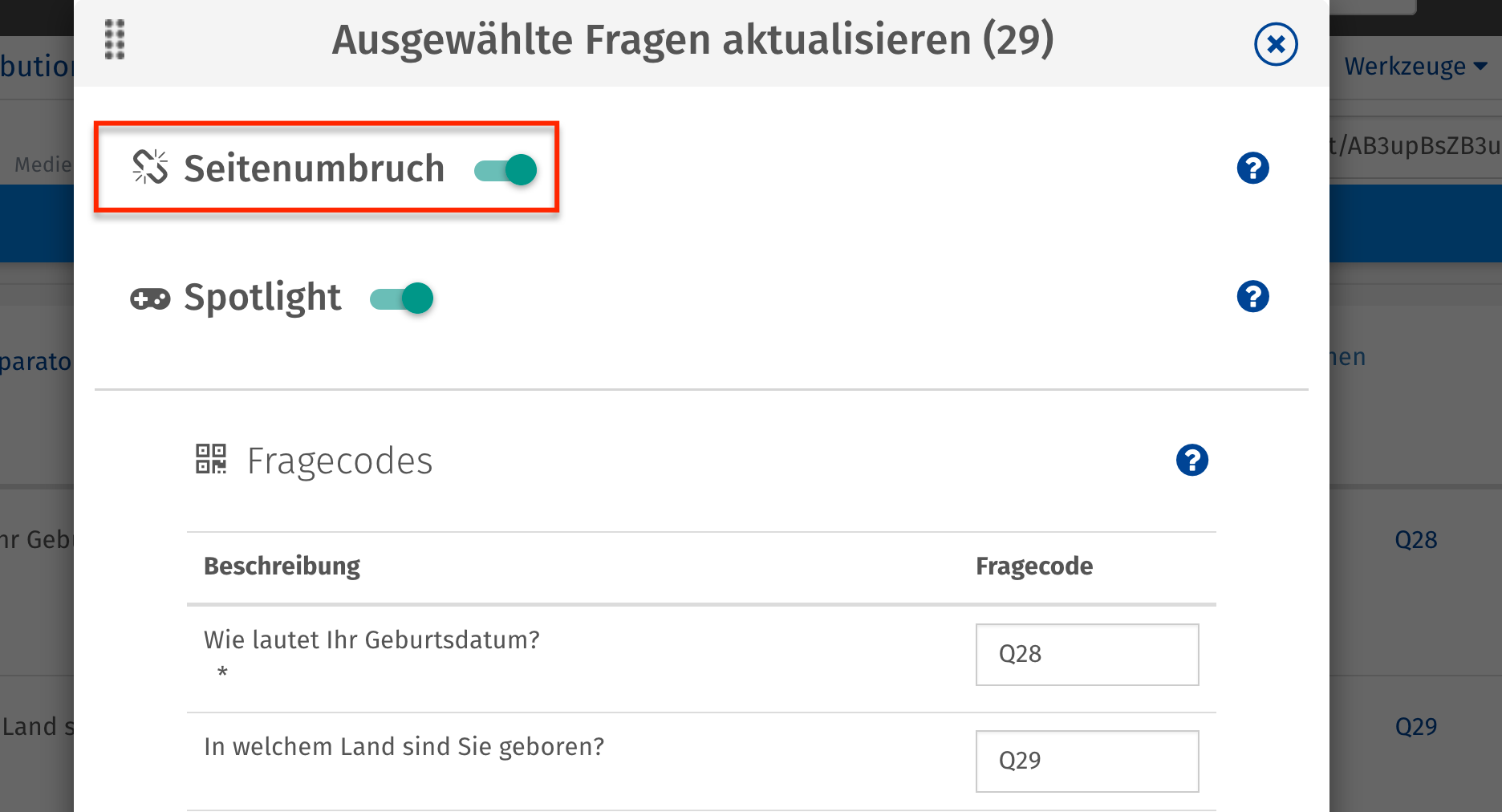The width and height of the screenshot is (1502, 812).
Task: Turn off the Spotlight toggle
Action: pyautogui.click(x=401, y=298)
